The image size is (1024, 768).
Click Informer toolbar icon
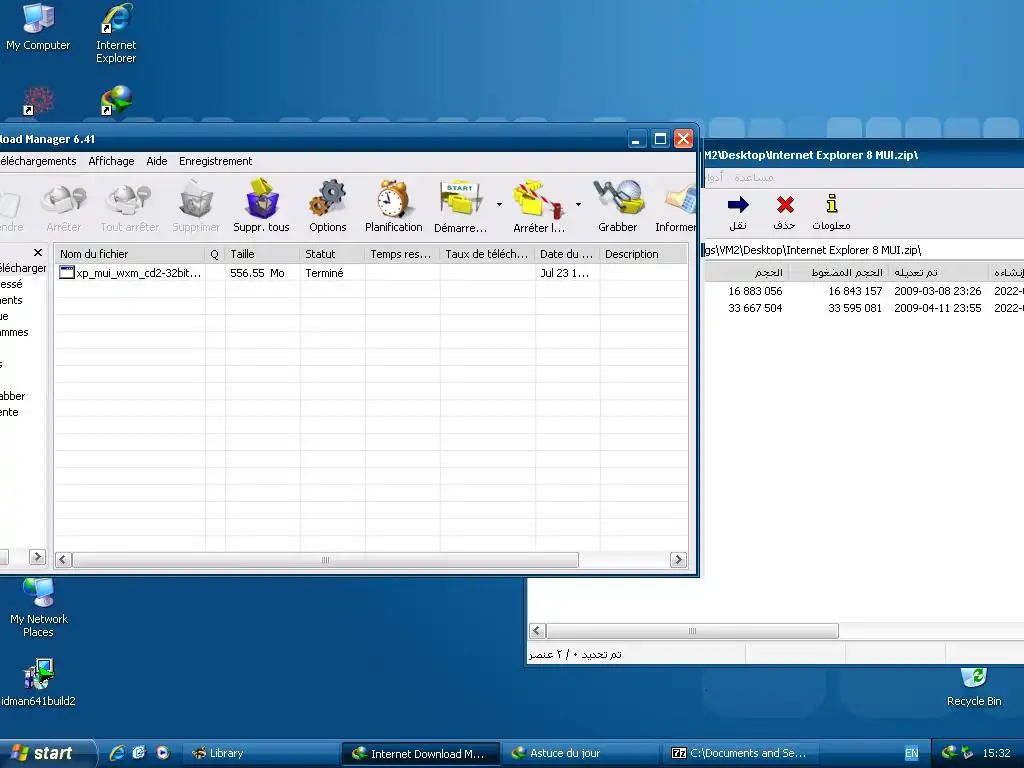click(x=676, y=208)
